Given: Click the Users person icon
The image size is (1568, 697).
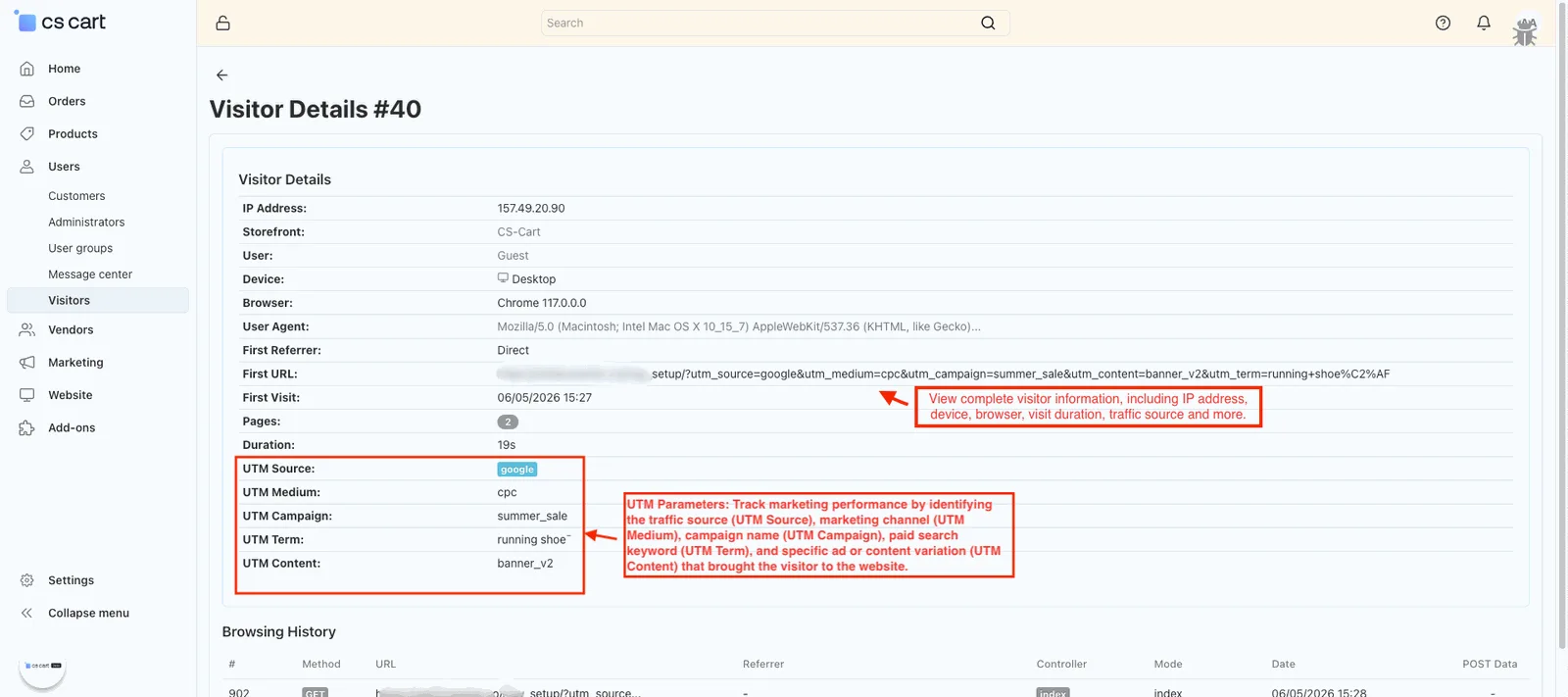Looking at the screenshot, I should [27, 167].
